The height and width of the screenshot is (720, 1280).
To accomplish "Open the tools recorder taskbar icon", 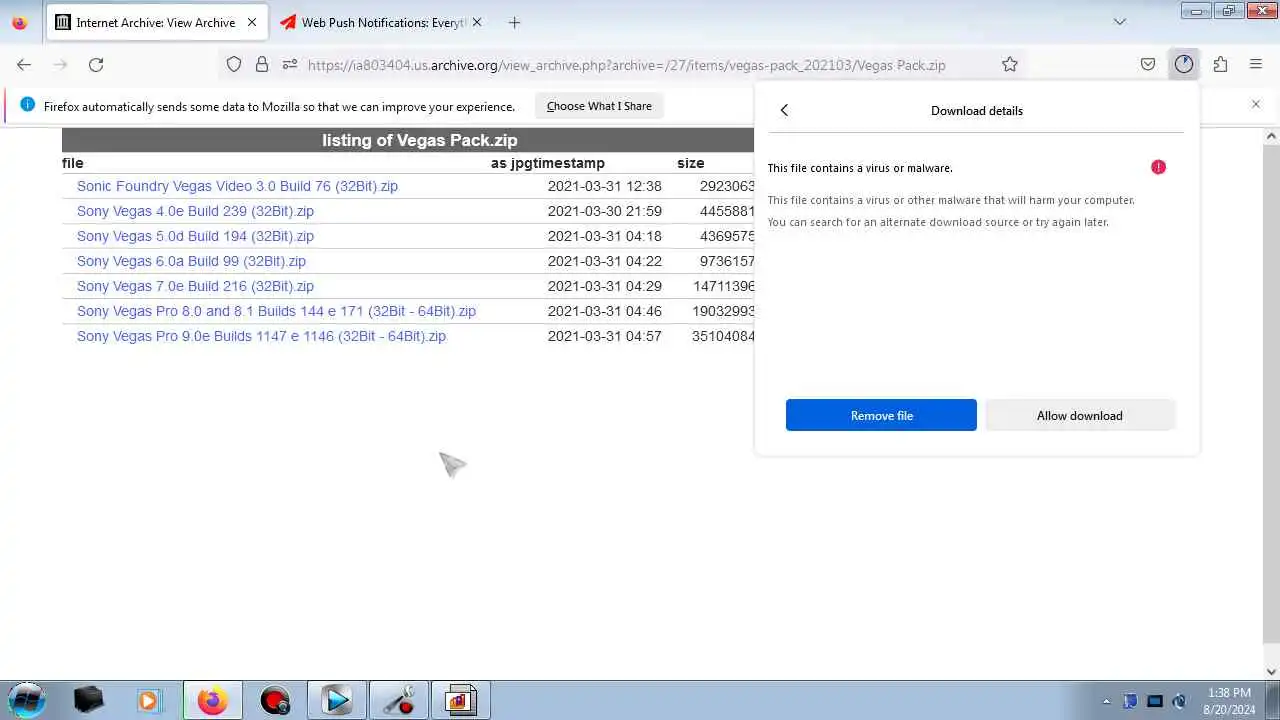I will click(399, 700).
